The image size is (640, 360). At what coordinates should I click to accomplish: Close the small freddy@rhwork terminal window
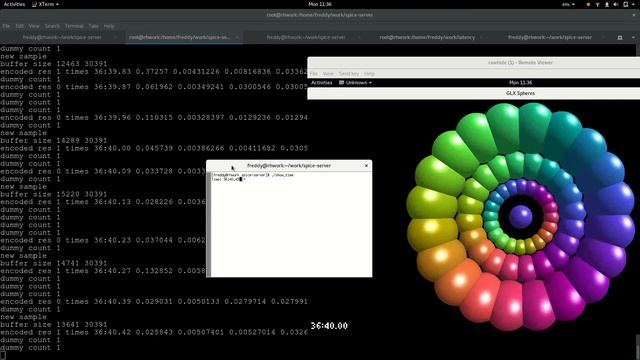[366, 166]
